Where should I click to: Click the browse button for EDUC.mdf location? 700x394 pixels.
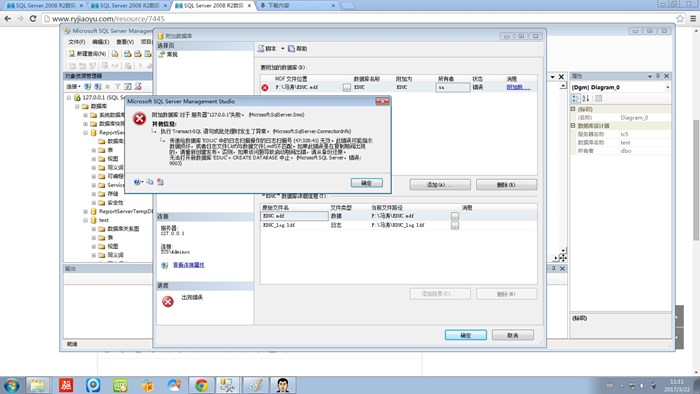pos(347,87)
